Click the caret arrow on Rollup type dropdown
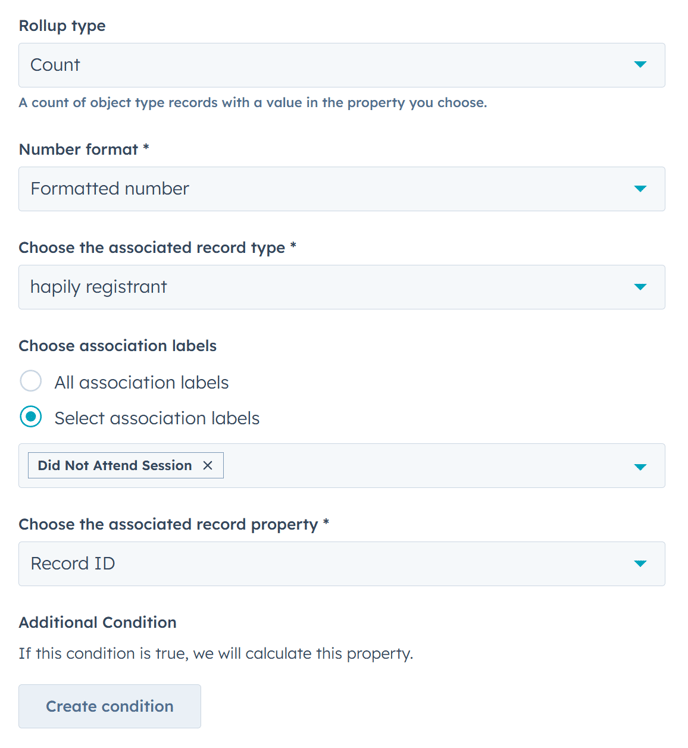The width and height of the screenshot is (688, 748). point(640,65)
